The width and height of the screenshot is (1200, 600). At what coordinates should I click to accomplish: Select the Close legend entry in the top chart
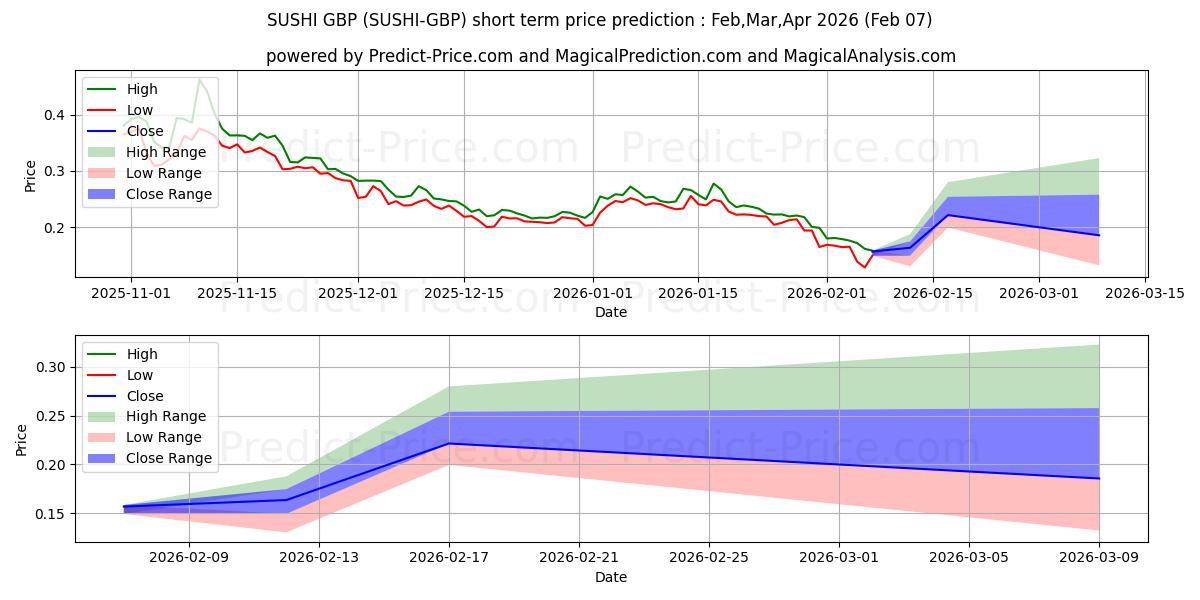click(x=145, y=131)
